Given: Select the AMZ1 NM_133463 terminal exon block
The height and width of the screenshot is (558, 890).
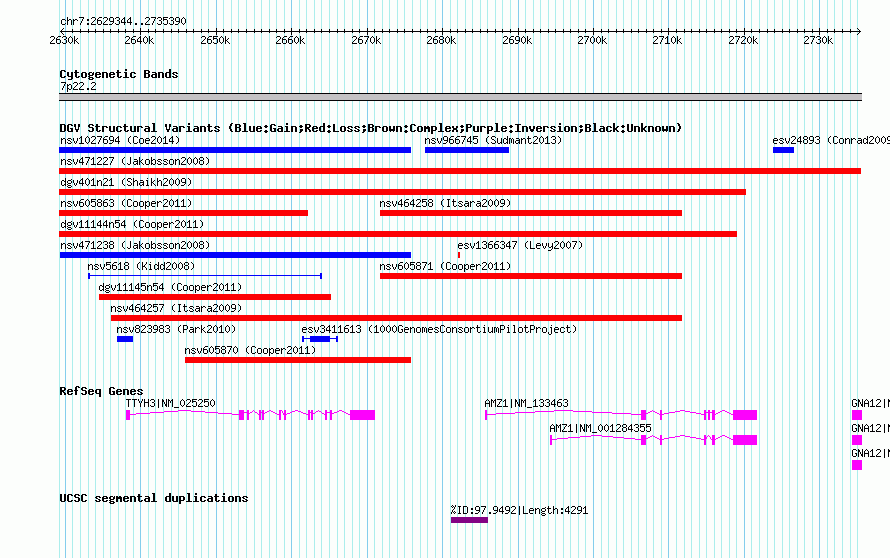Looking at the screenshot, I should pos(745,415).
